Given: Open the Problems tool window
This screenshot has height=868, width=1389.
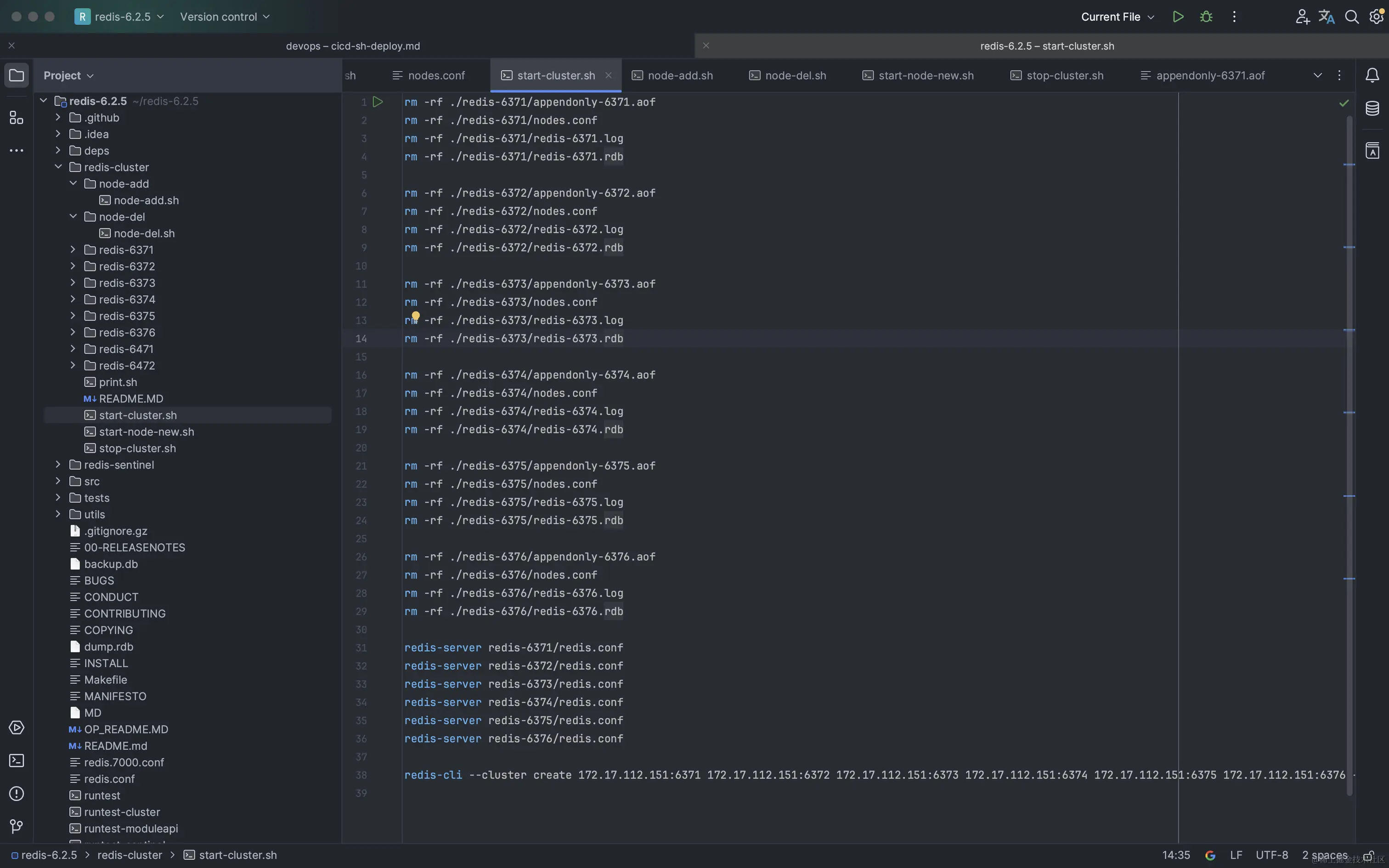Looking at the screenshot, I should pyautogui.click(x=17, y=794).
